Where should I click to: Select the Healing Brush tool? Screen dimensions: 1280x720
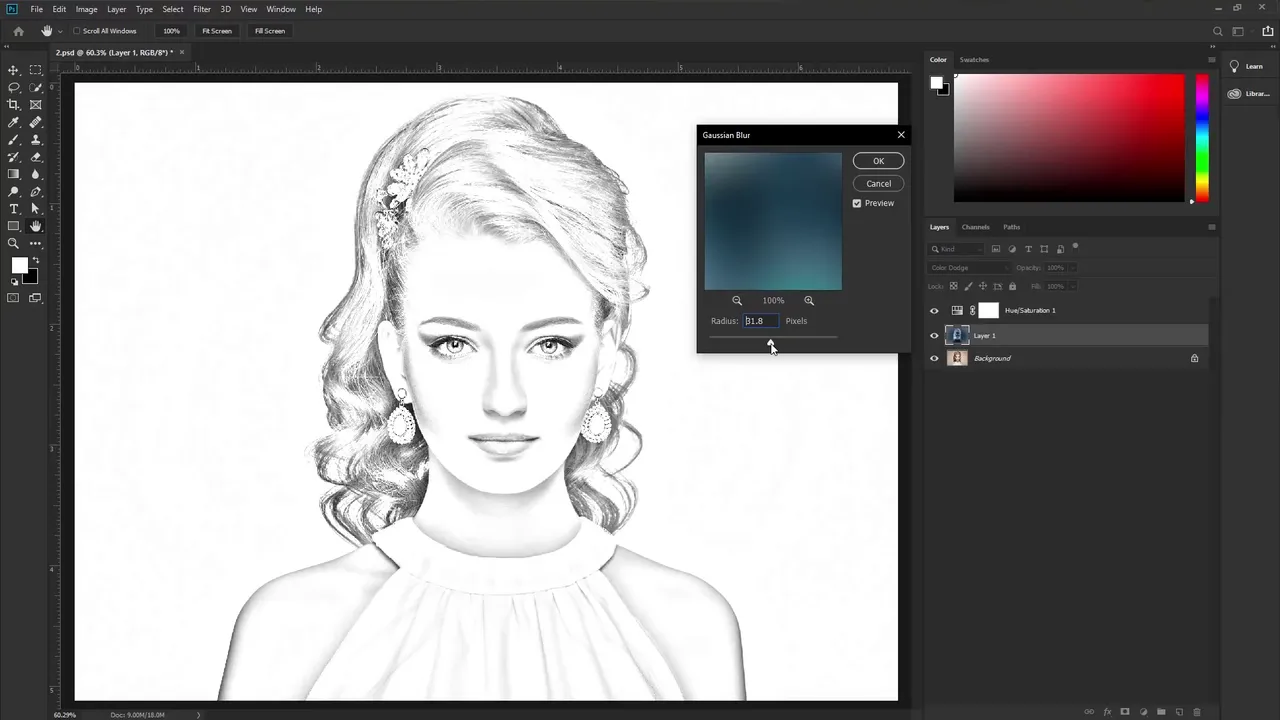(x=36, y=122)
